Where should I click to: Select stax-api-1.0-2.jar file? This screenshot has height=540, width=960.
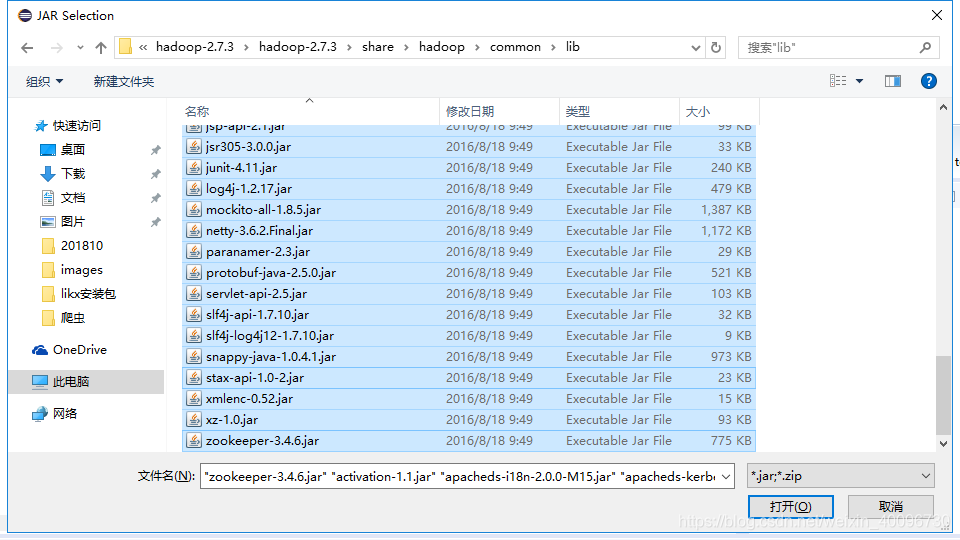(469, 378)
